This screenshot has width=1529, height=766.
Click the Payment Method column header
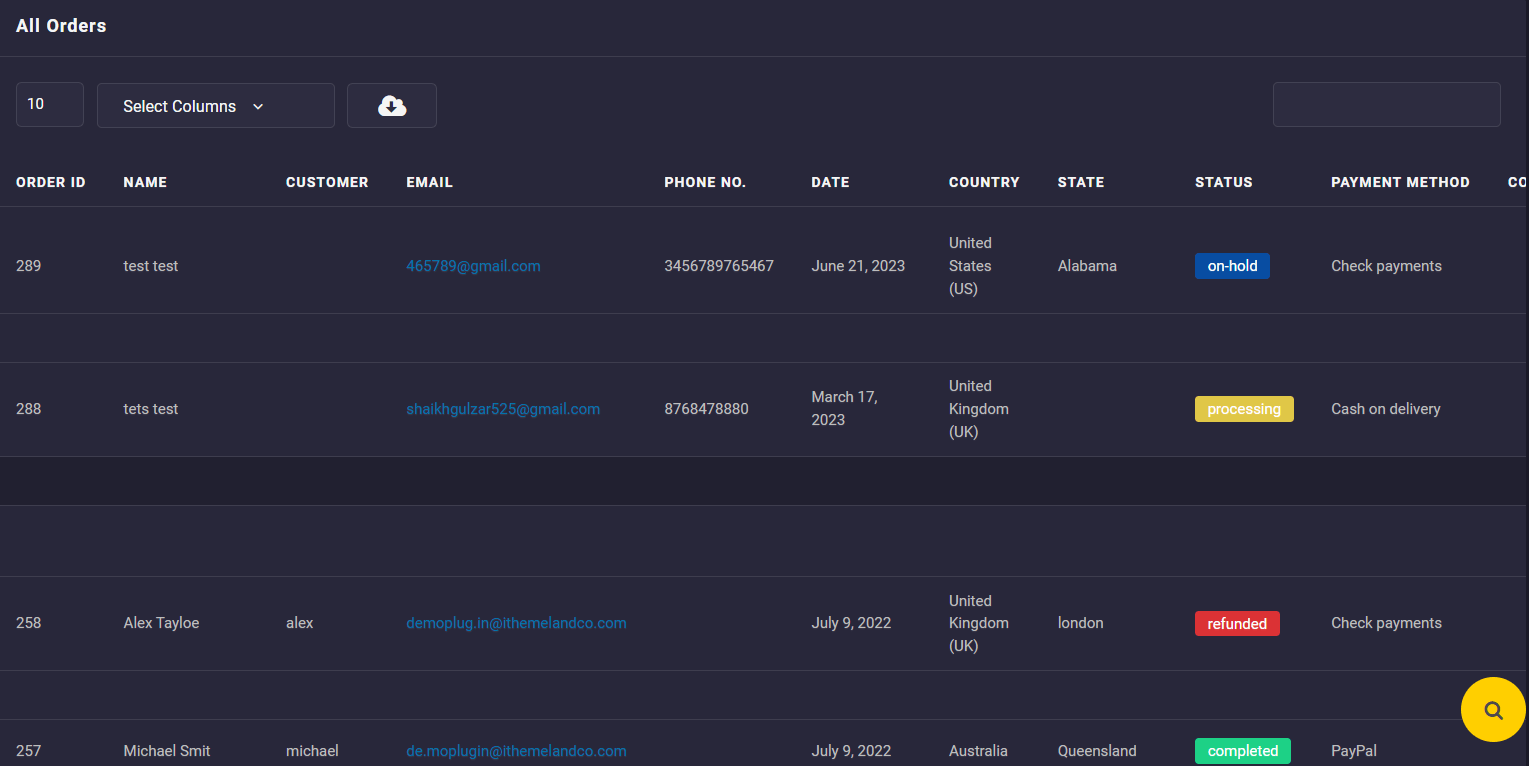click(1400, 182)
